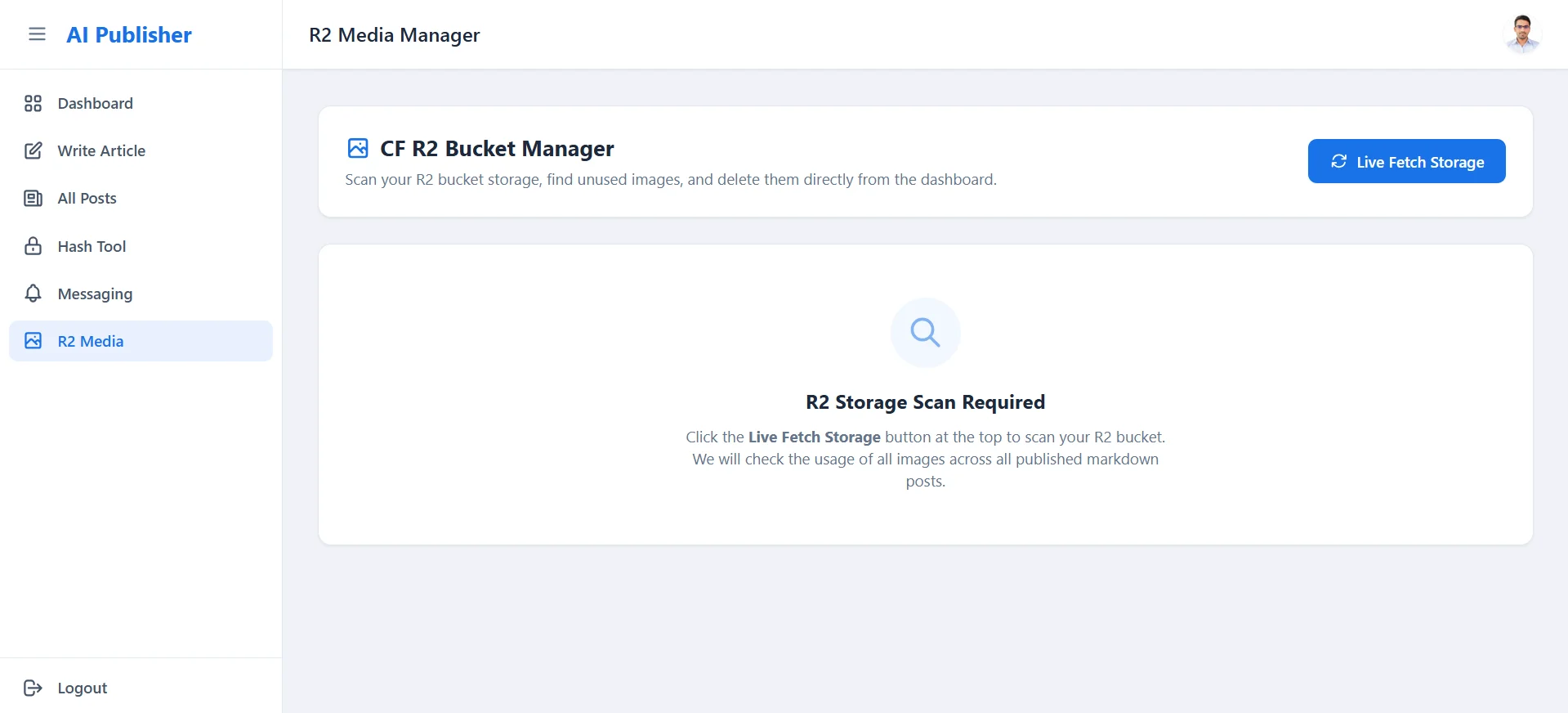Image resolution: width=1568 pixels, height=713 pixels.
Task: Toggle the hamburger sidebar menu icon
Action: tap(37, 34)
